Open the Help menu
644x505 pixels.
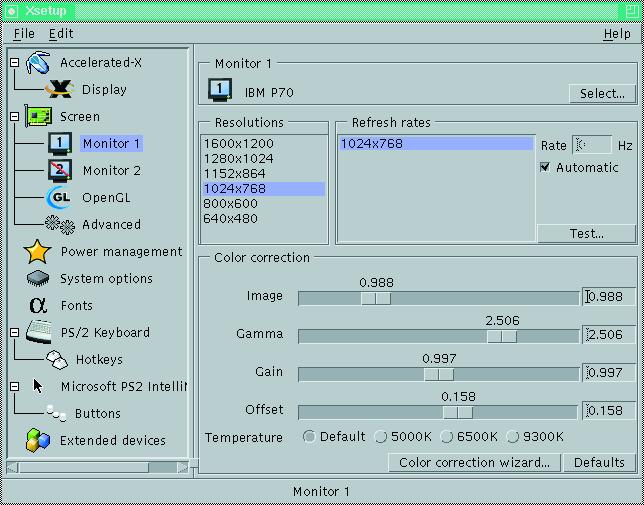pyautogui.click(x=616, y=34)
